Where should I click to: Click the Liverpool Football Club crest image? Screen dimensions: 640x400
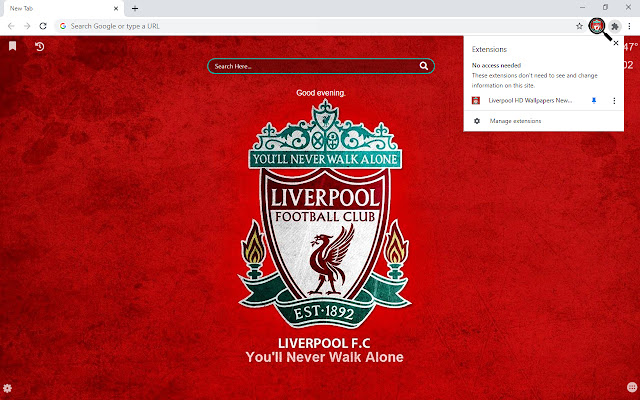(324, 214)
